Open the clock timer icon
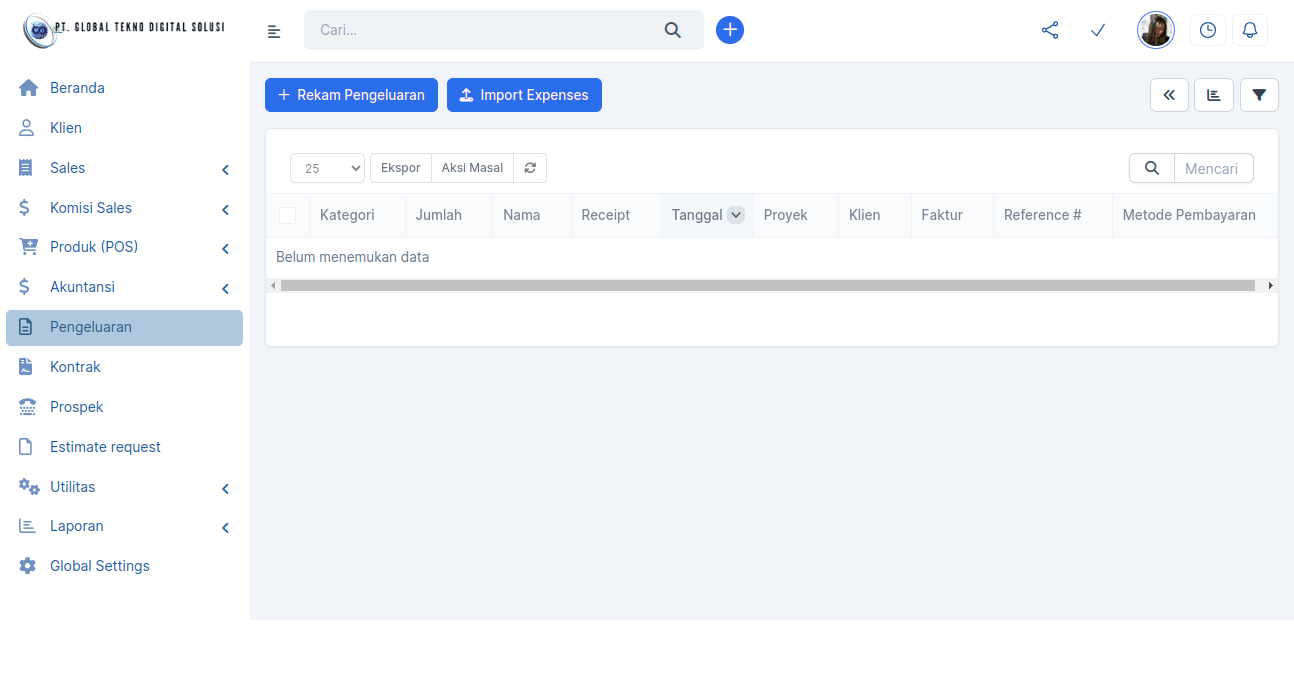 1208,30
